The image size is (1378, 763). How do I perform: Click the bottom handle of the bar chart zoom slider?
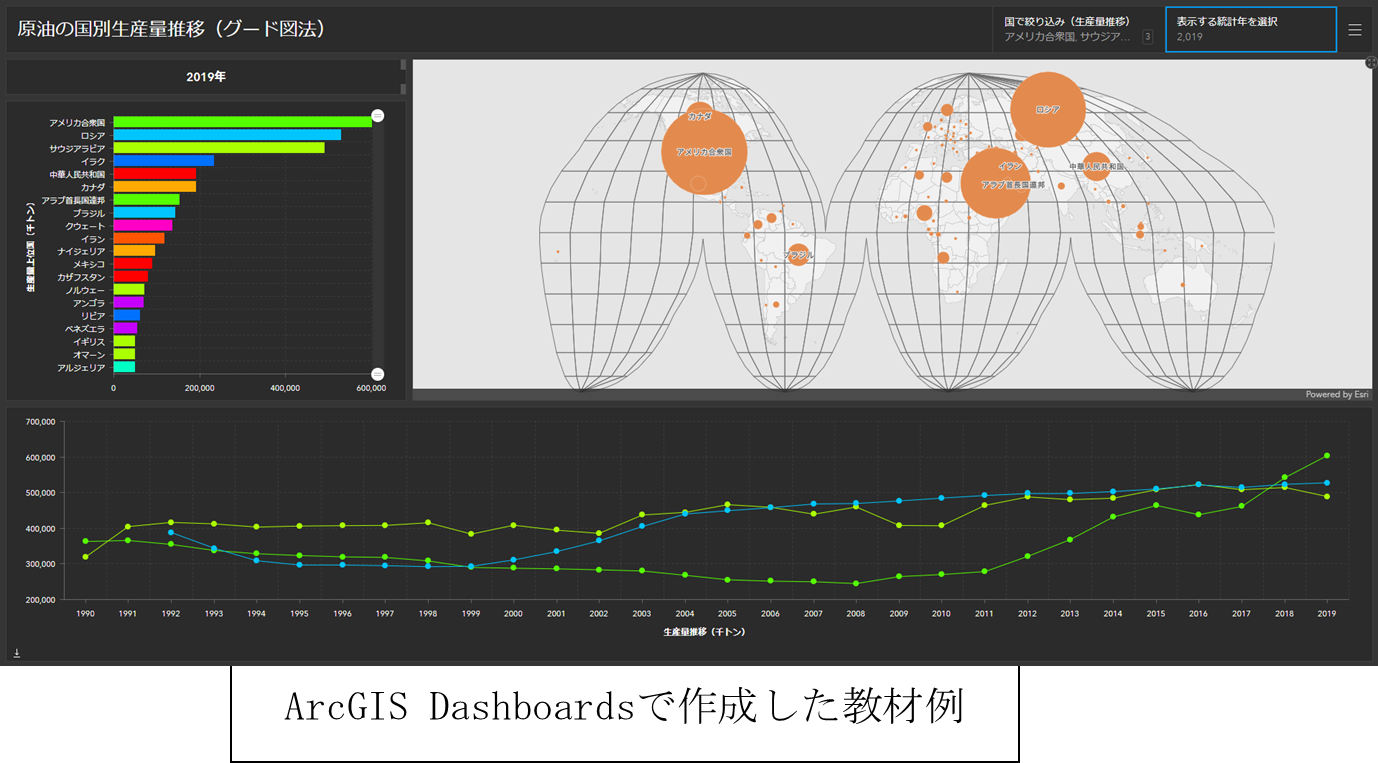click(x=377, y=374)
